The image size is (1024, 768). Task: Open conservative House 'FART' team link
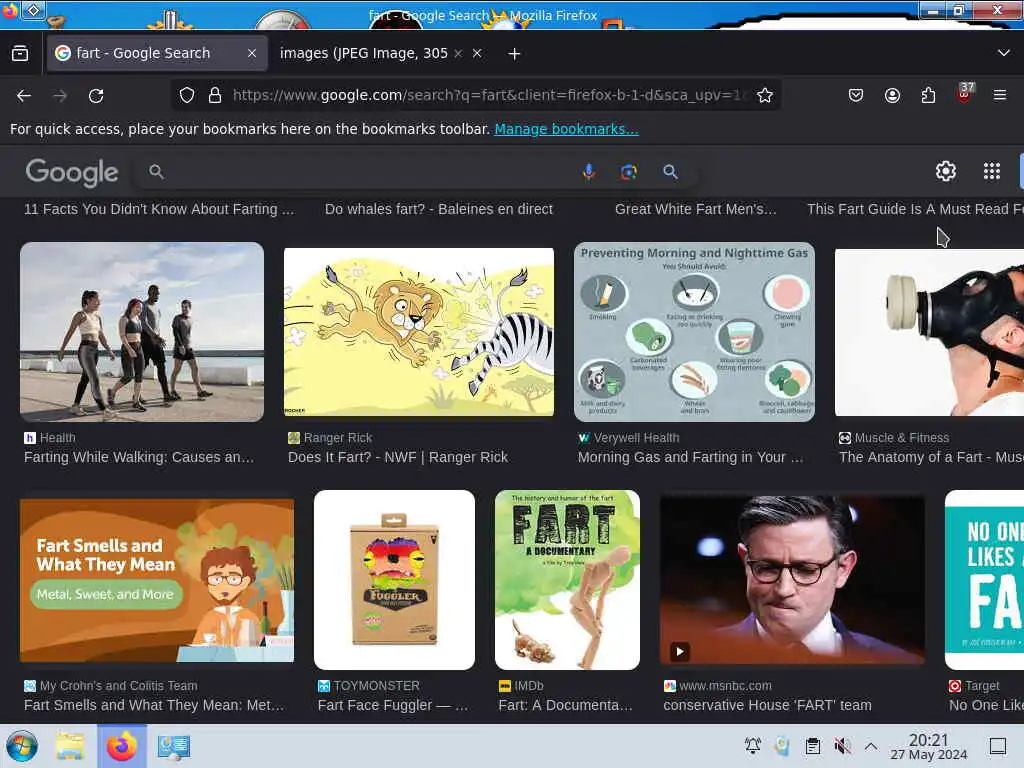(767, 705)
